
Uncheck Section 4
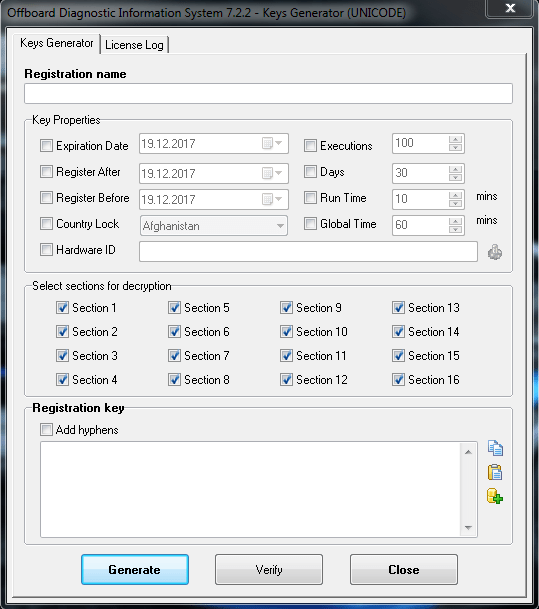(x=63, y=379)
